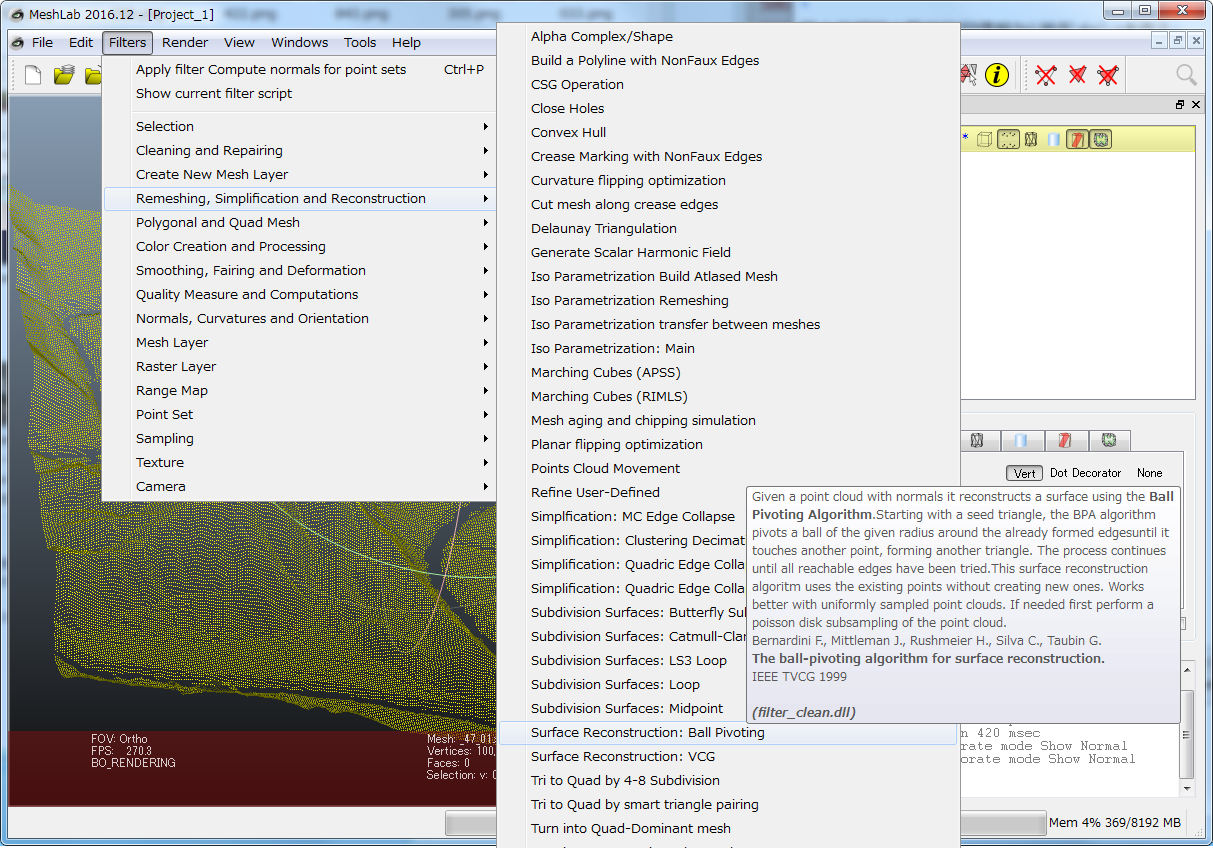Image resolution: width=1213 pixels, height=848 pixels.
Task: Open the View menu
Action: (x=239, y=42)
